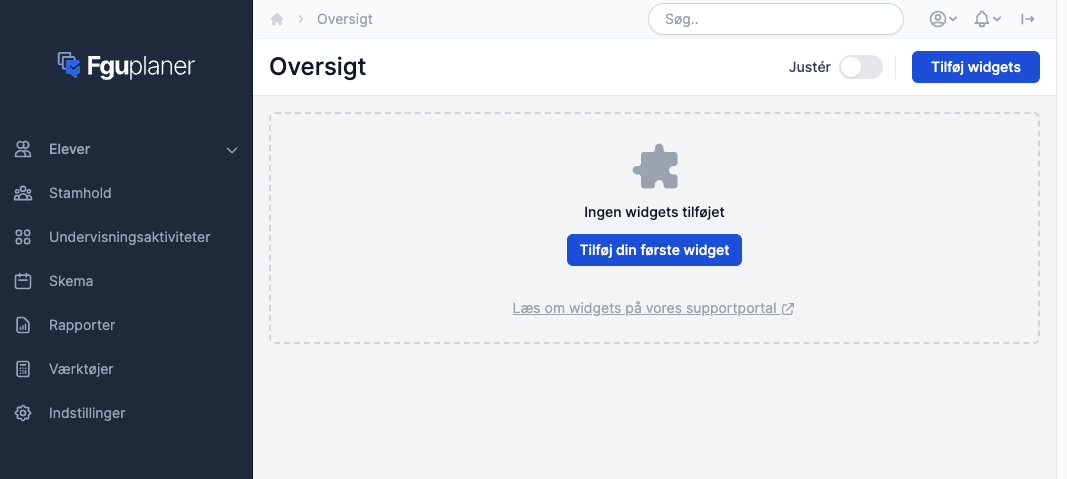Click the log out arrow icon
Viewport: 1067px width, 479px height.
tap(1028, 19)
